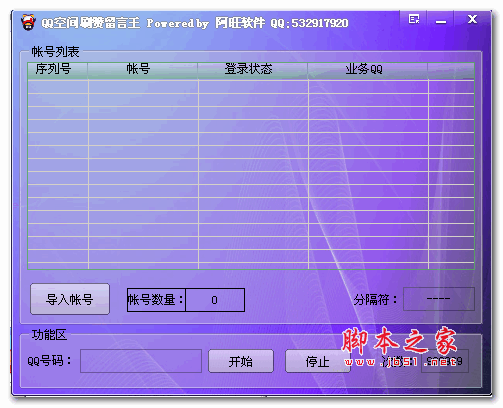Click the 帐号列表 group title

pyautogui.click(x=55, y=52)
